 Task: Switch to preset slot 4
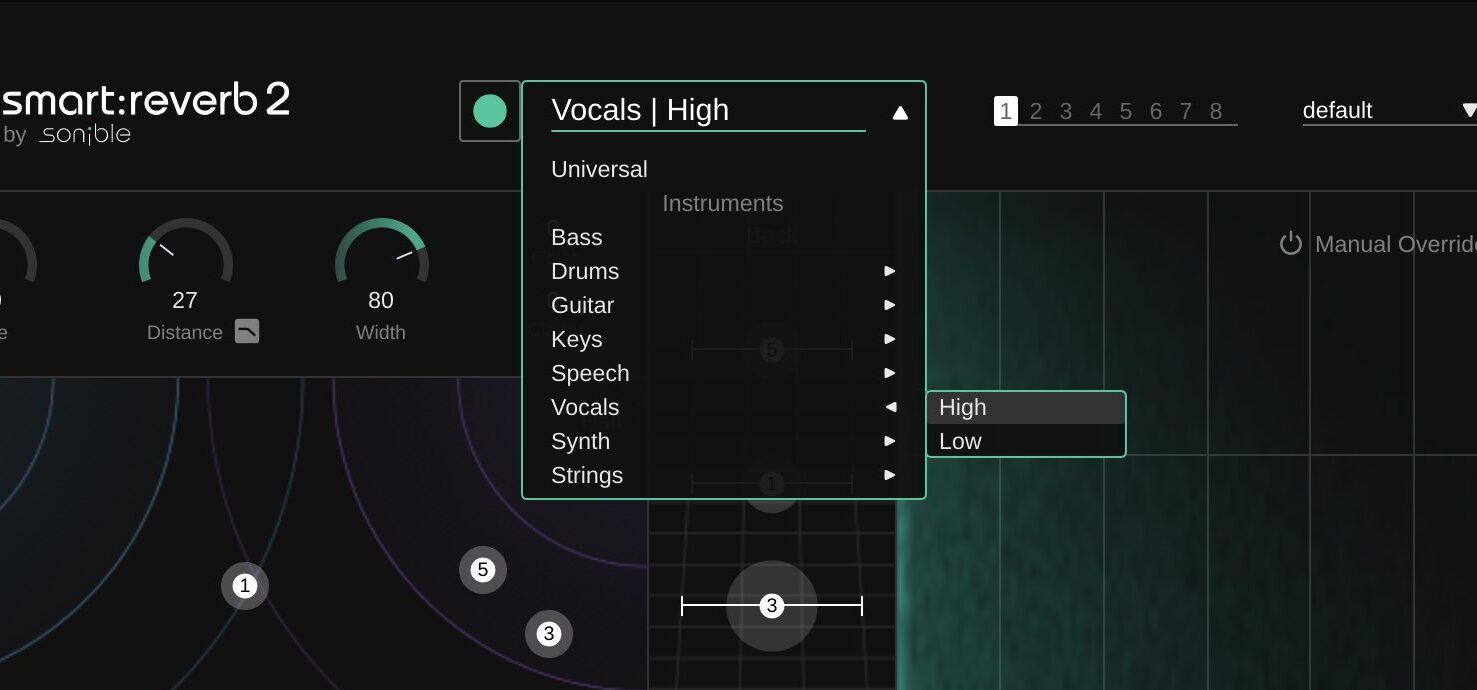click(1096, 111)
